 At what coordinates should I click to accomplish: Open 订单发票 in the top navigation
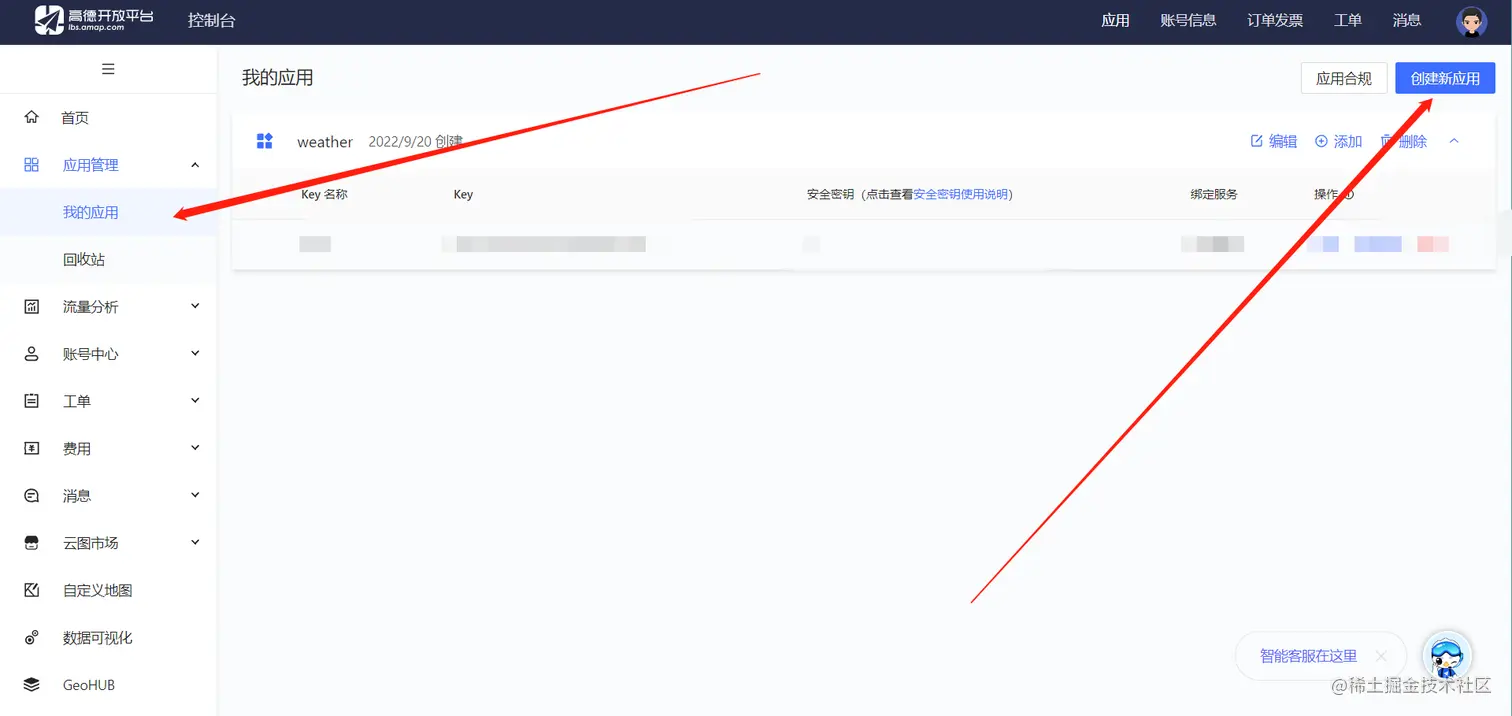pyautogui.click(x=1275, y=20)
